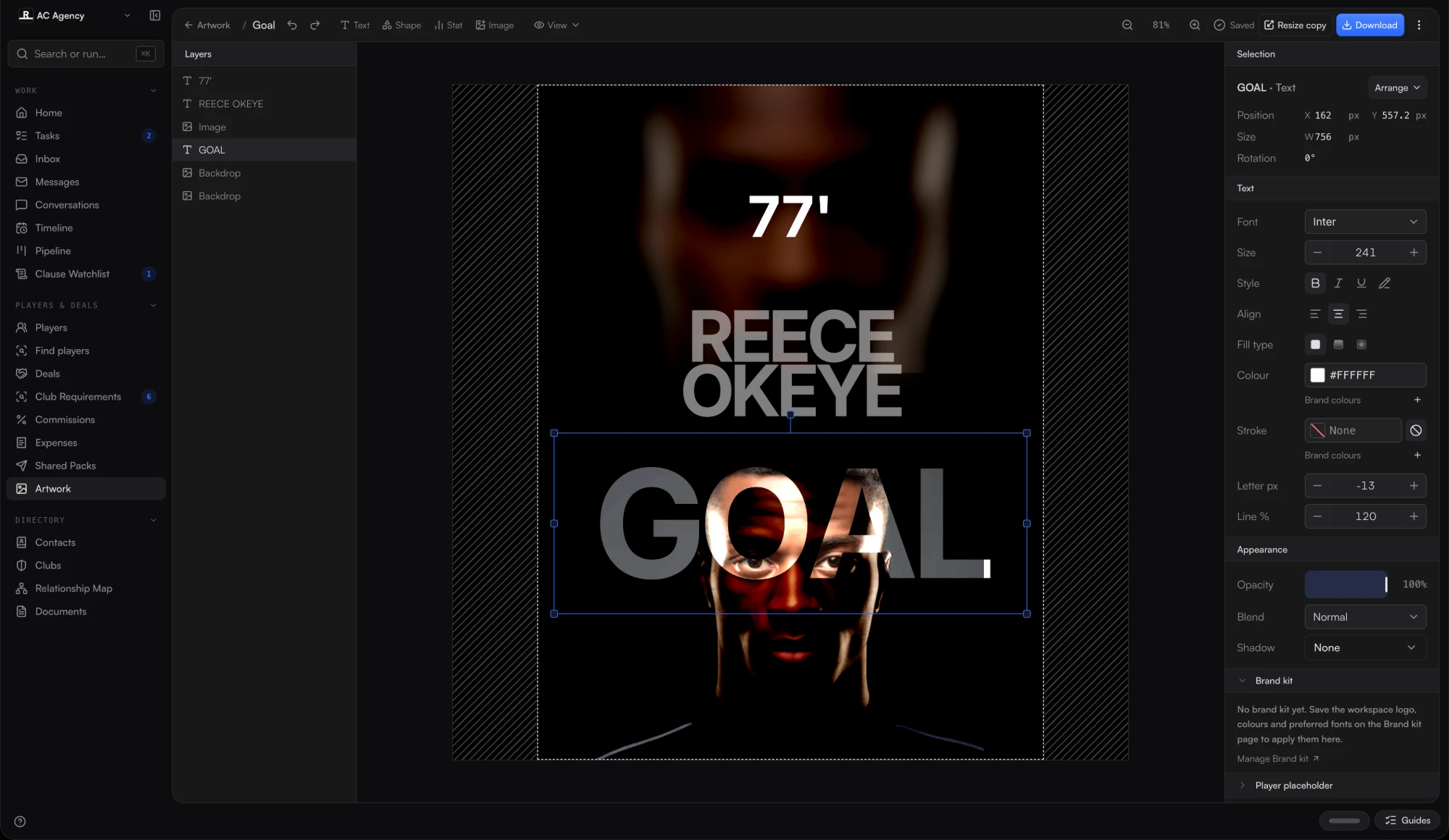Open Players in the sidebar

coord(86,327)
